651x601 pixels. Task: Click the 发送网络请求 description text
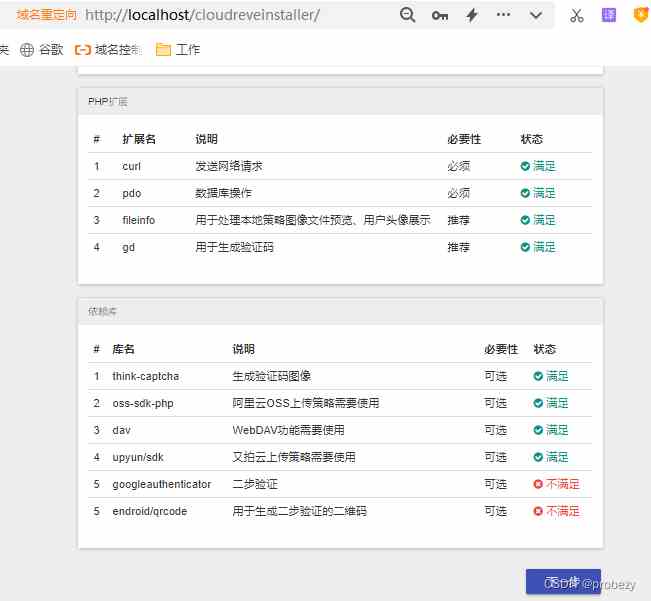click(229, 166)
